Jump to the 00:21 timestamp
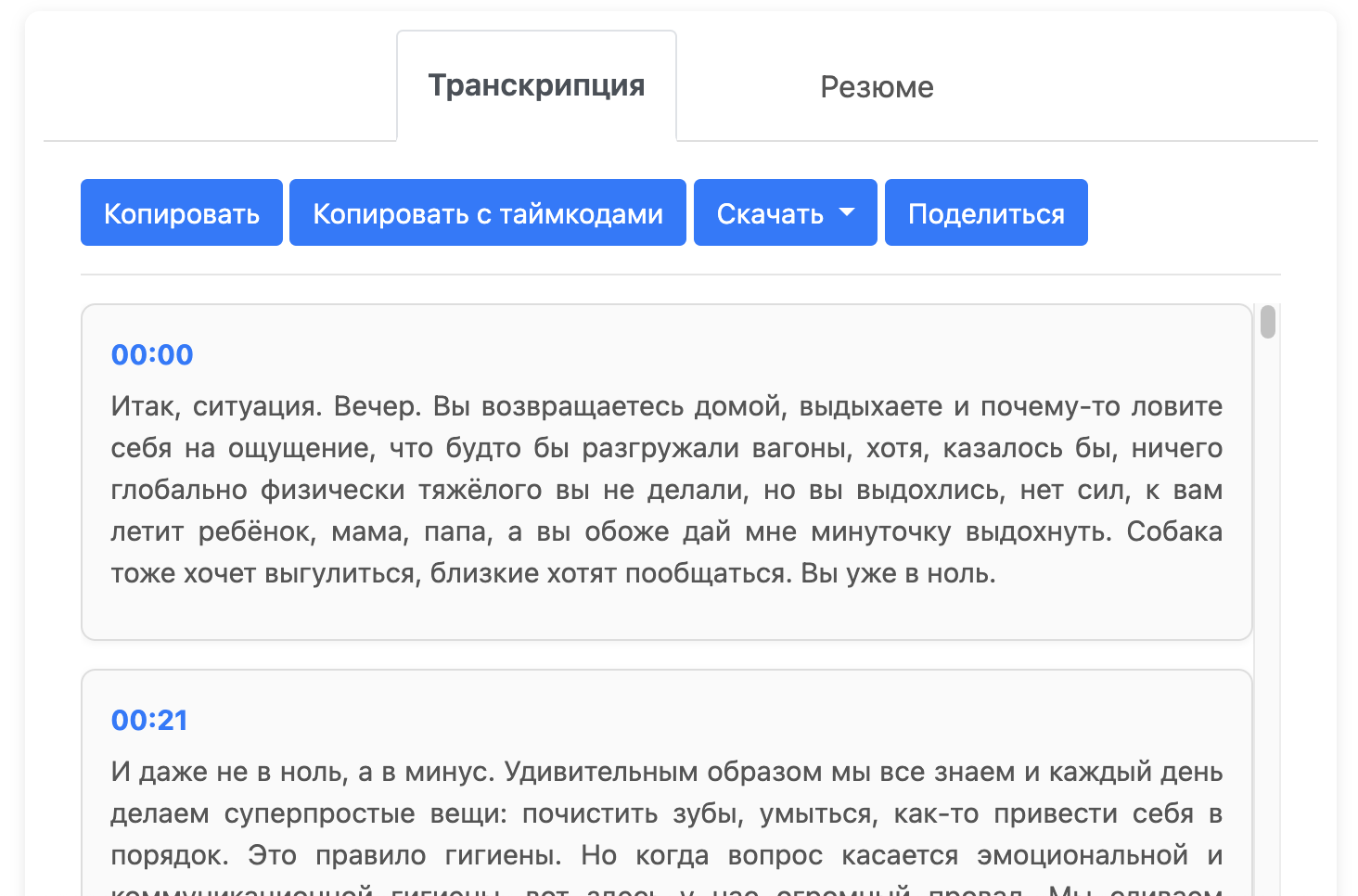This screenshot has width=1358, height=896. coord(149,720)
